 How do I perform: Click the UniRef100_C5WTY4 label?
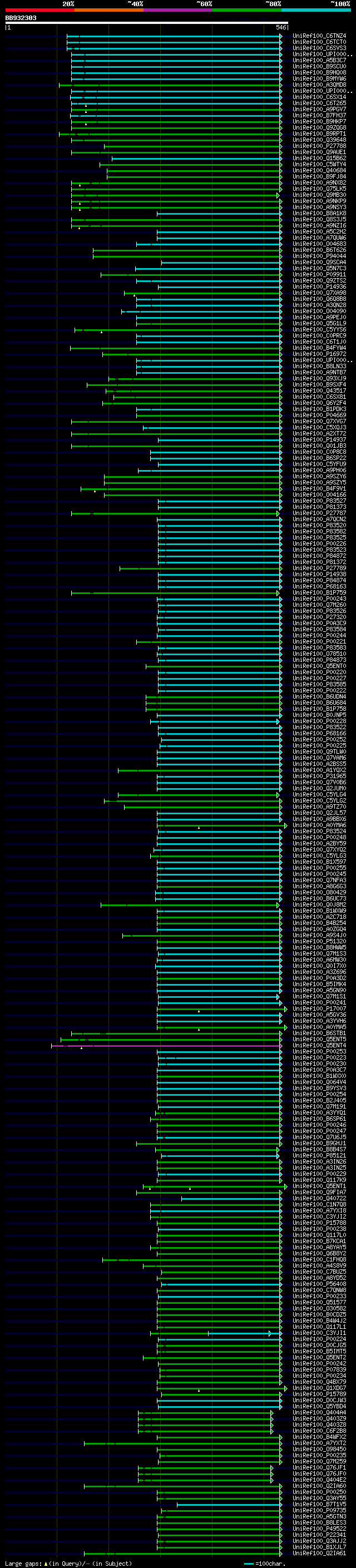point(319,164)
